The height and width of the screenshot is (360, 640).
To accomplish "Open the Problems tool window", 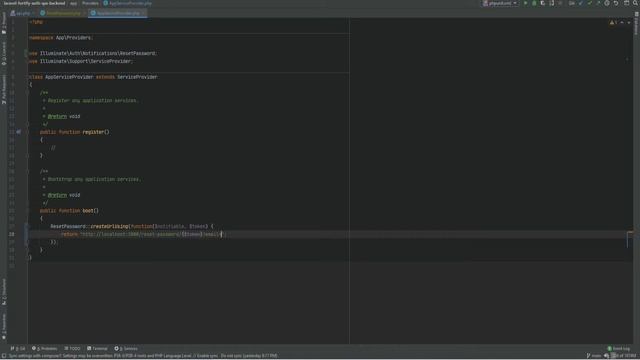I will tap(44, 349).
